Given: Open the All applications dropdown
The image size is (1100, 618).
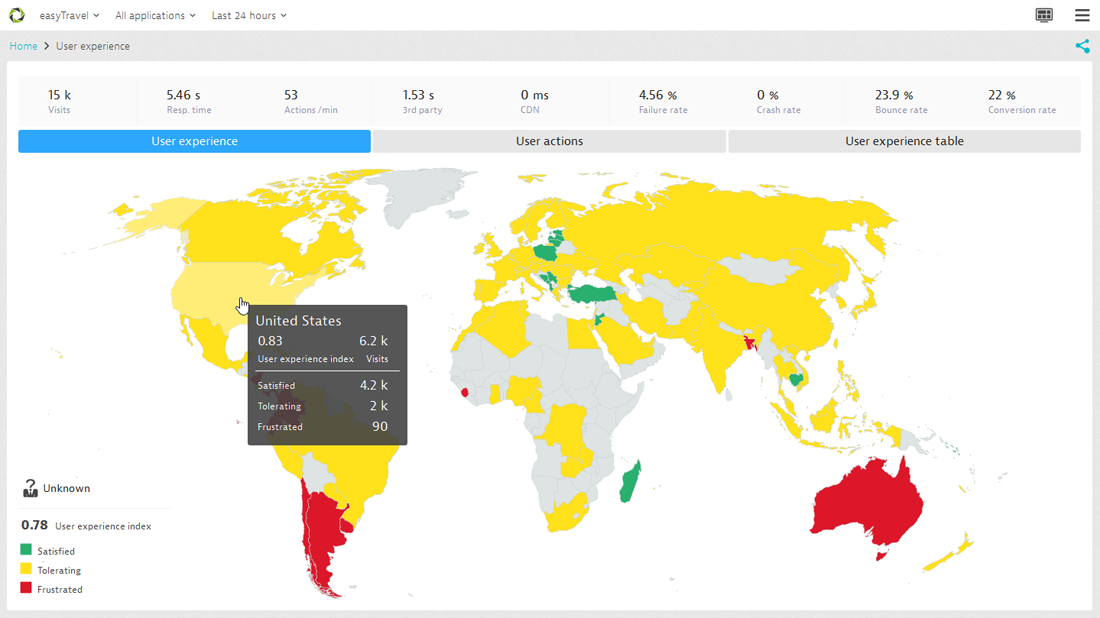Looking at the screenshot, I should click(x=155, y=15).
